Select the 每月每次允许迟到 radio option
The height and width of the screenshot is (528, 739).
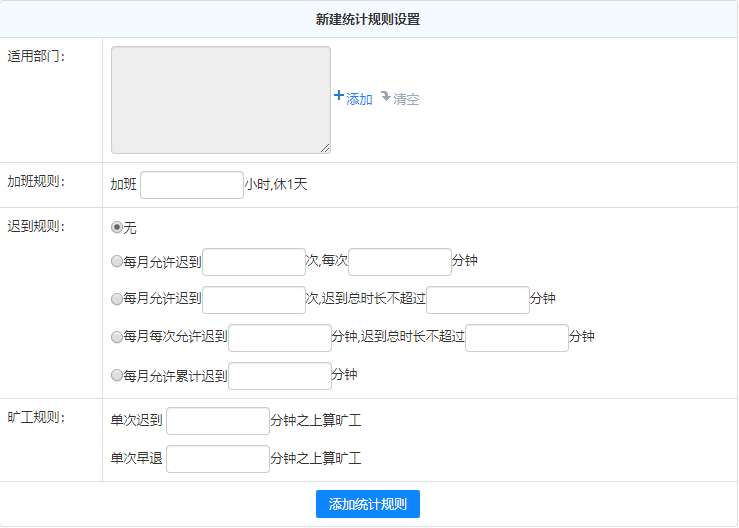tap(117, 337)
